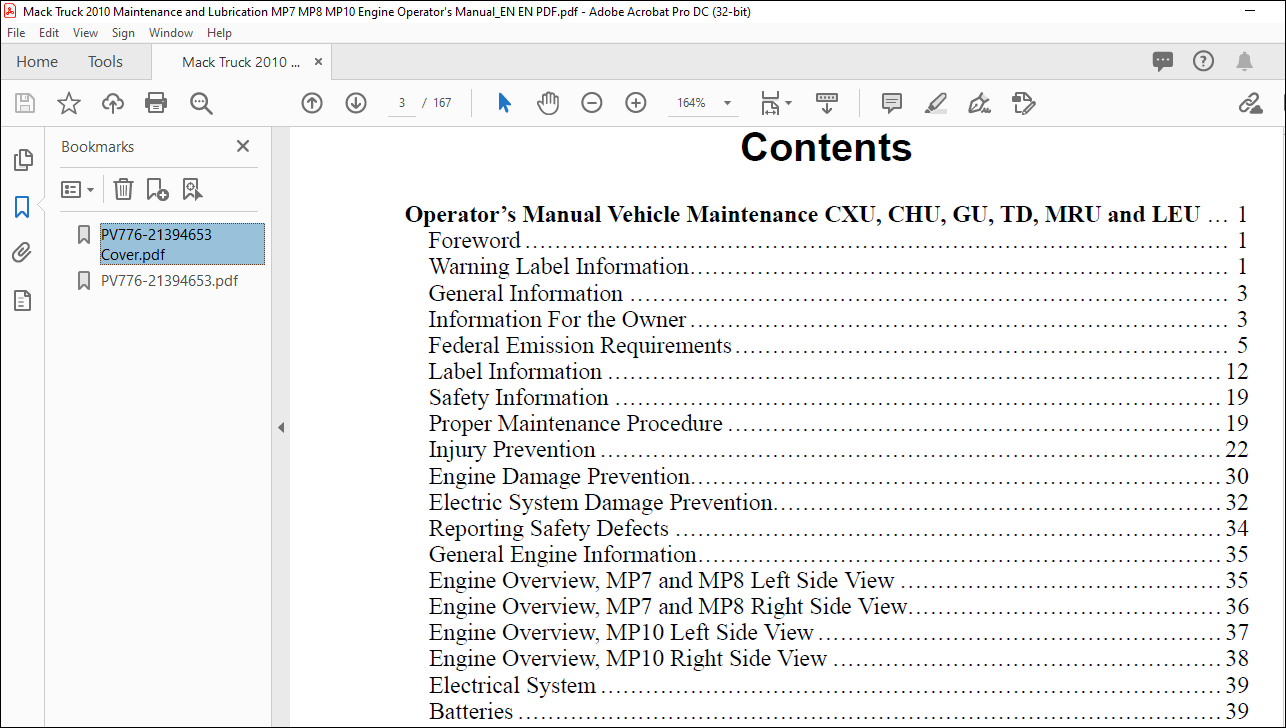This screenshot has height=728, width=1286.
Task: Open chat messages icon
Action: pyautogui.click(x=1163, y=62)
